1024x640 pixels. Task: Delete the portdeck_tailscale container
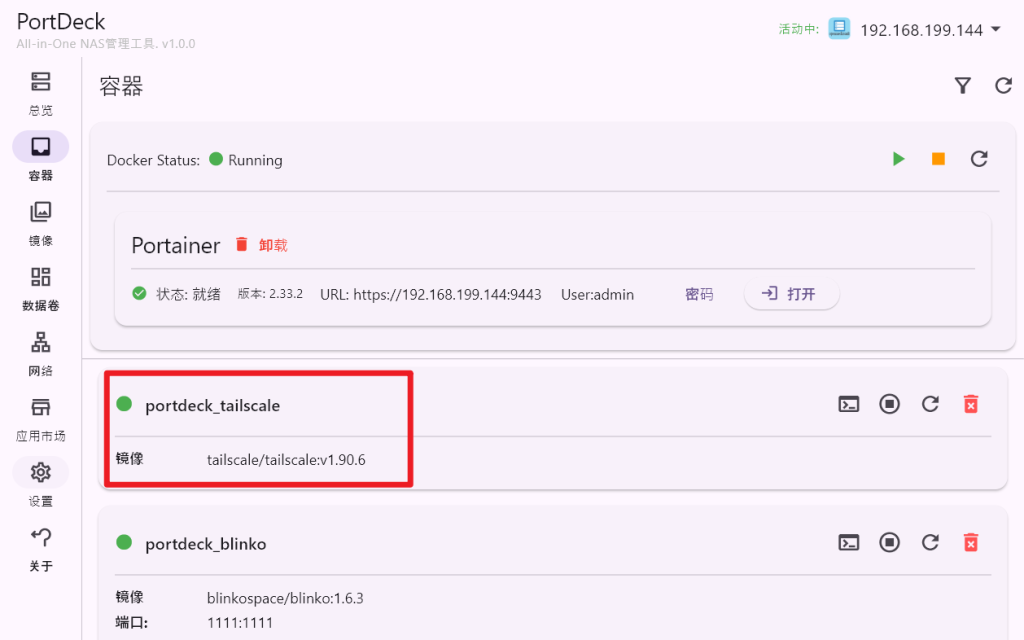point(970,404)
